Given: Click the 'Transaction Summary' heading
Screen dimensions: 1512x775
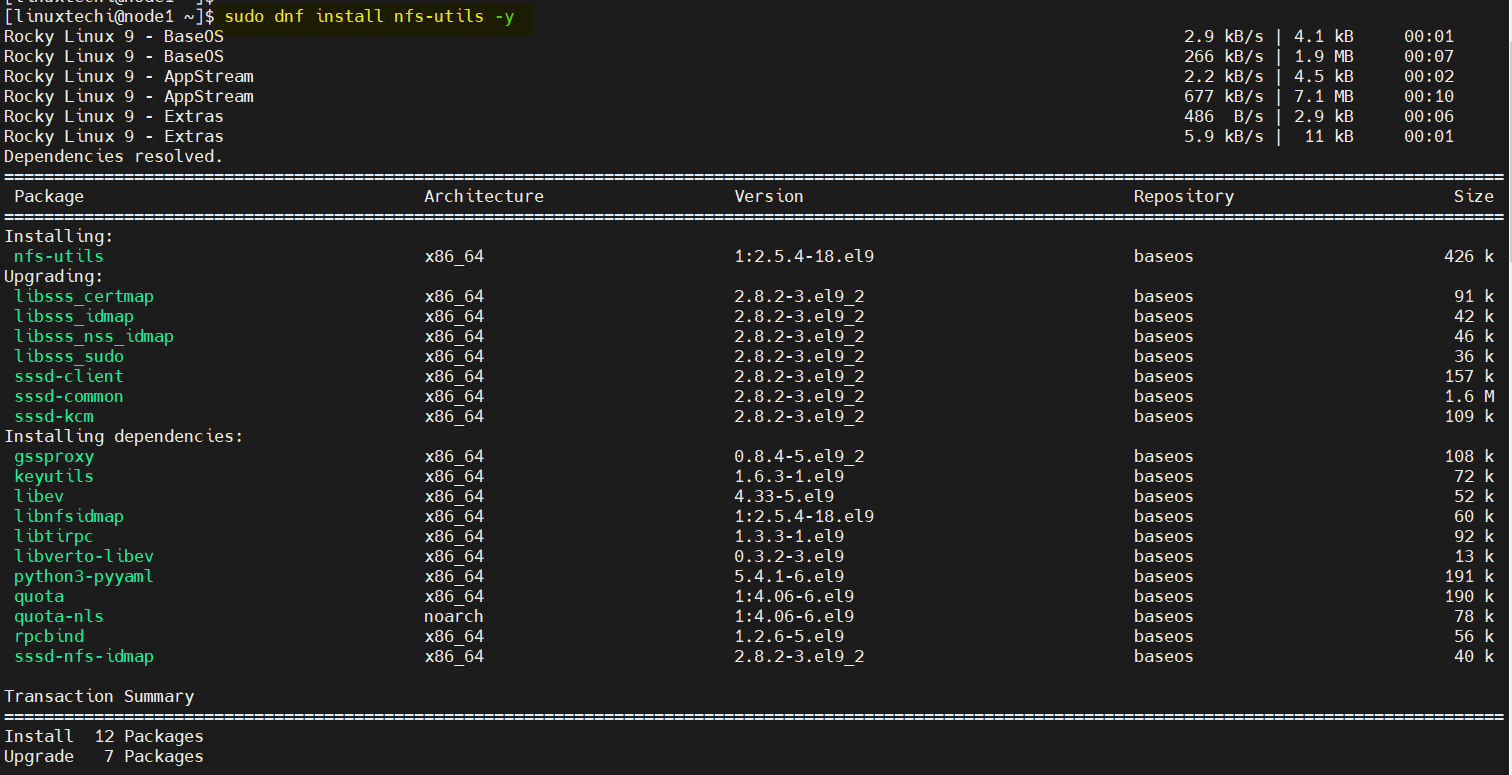Looking at the screenshot, I should (99, 697).
